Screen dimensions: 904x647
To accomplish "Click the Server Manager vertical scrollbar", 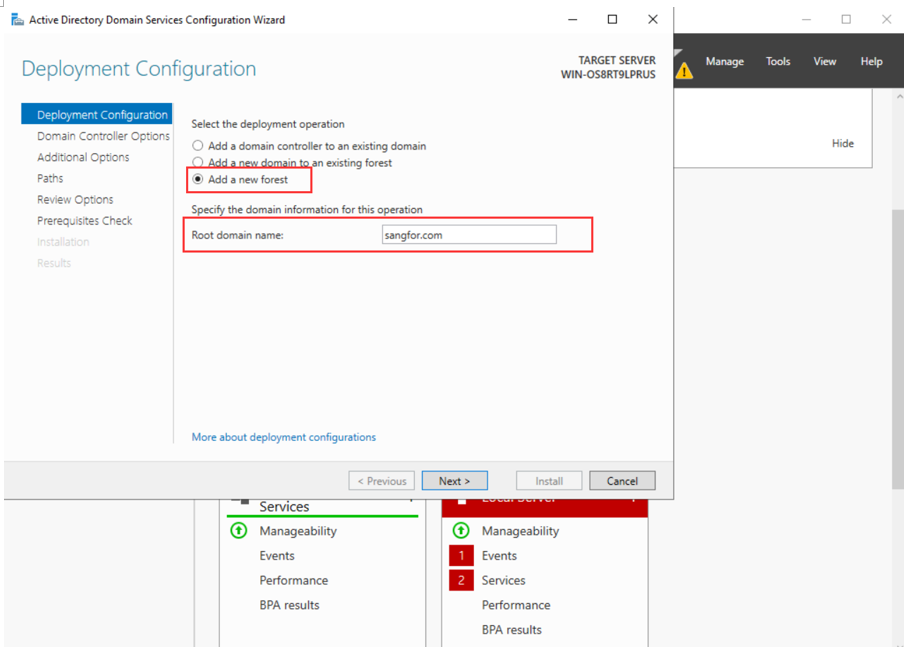I will (897, 300).
